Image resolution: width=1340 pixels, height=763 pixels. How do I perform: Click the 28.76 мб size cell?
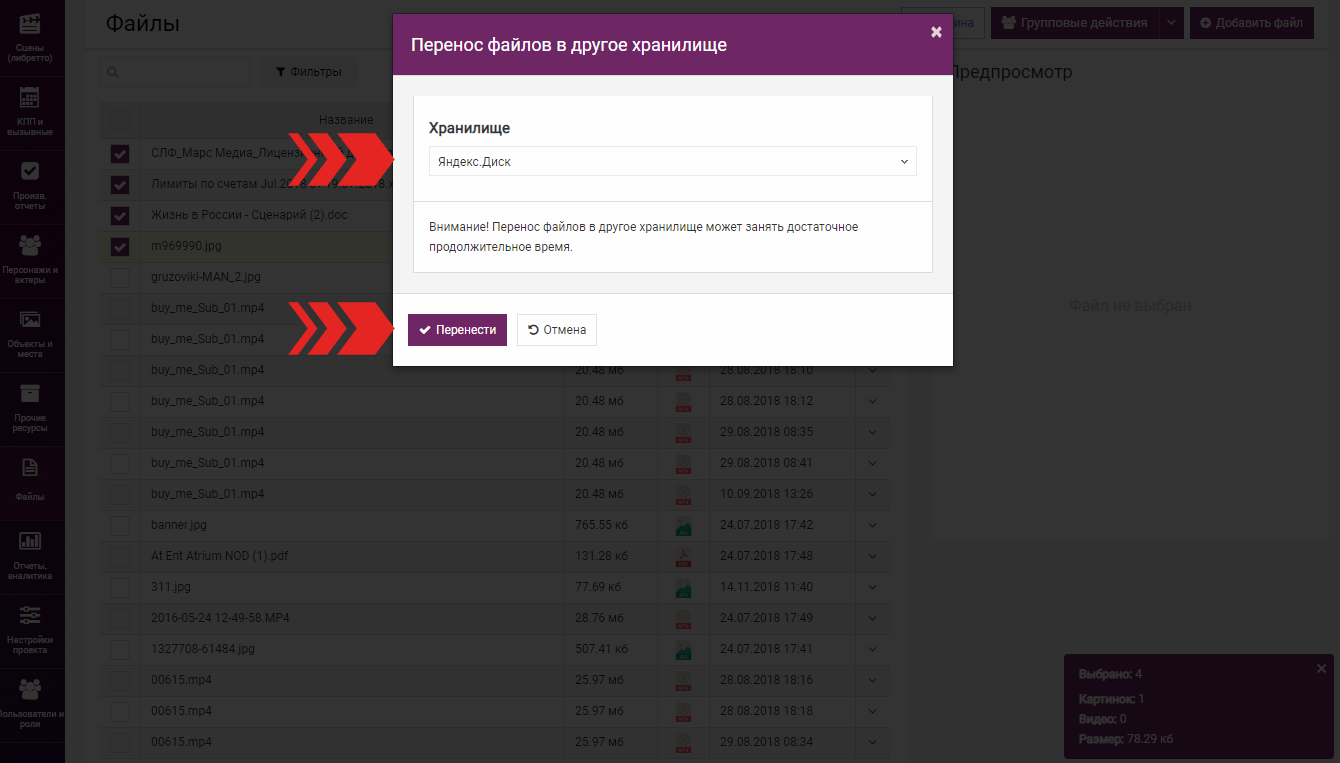pos(599,618)
